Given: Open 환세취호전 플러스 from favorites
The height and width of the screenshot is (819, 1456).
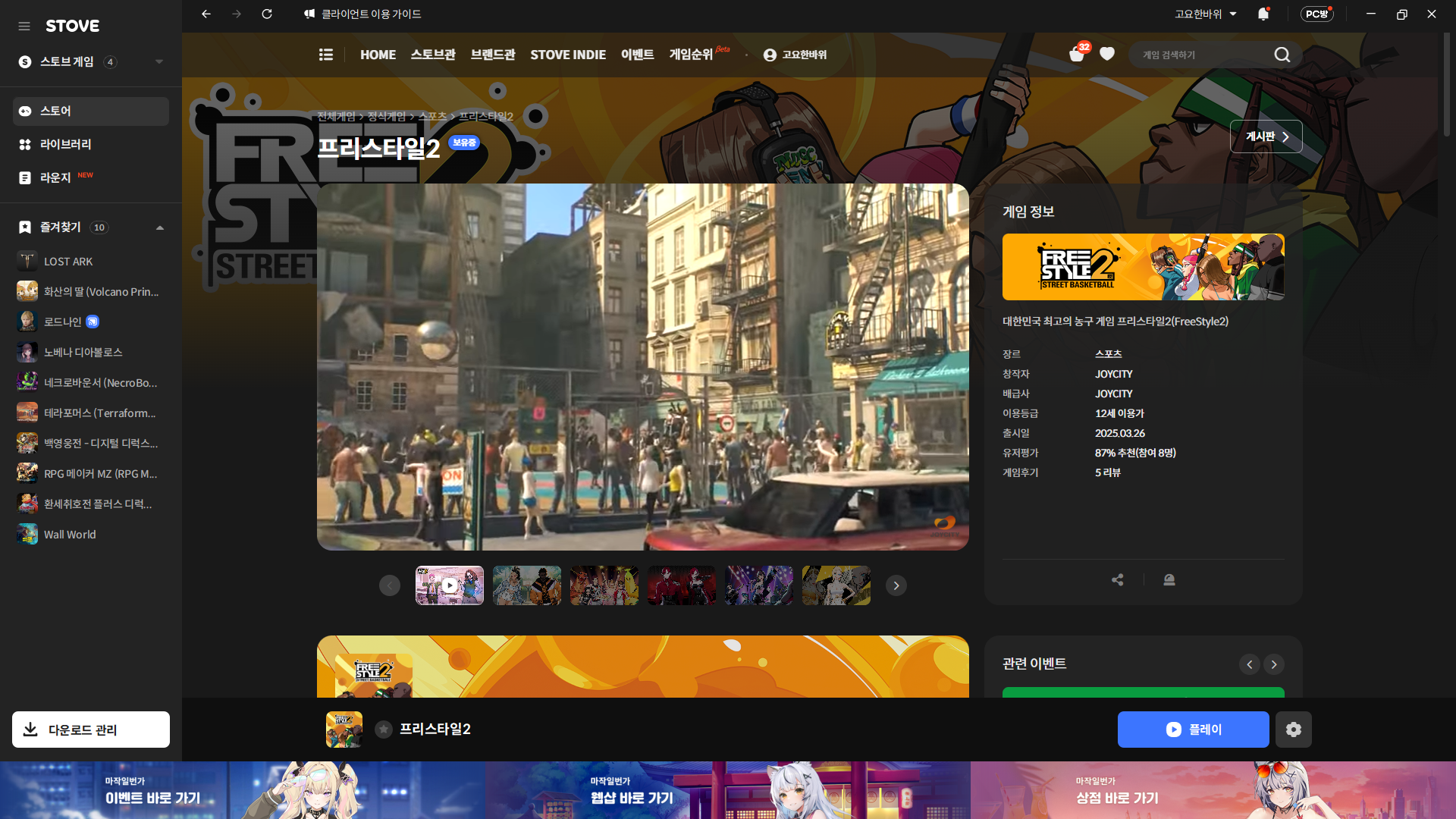Looking at the screenshot, I should click(91, 504).
